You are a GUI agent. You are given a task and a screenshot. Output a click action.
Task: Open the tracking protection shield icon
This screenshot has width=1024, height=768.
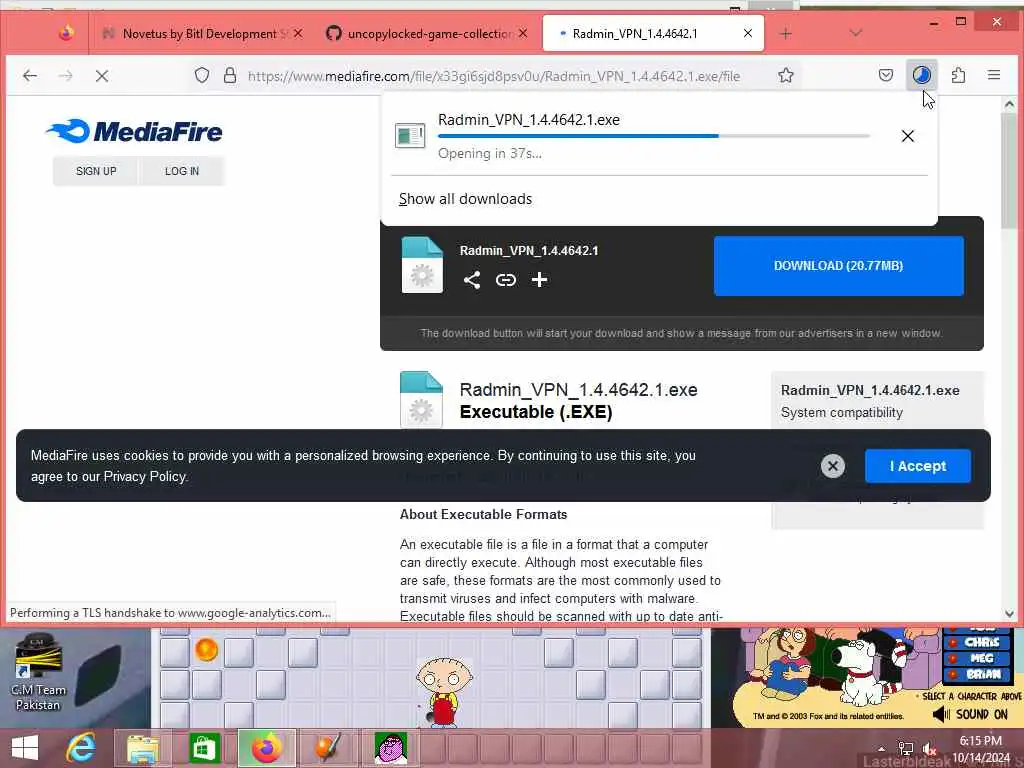(x=202, y=76)
